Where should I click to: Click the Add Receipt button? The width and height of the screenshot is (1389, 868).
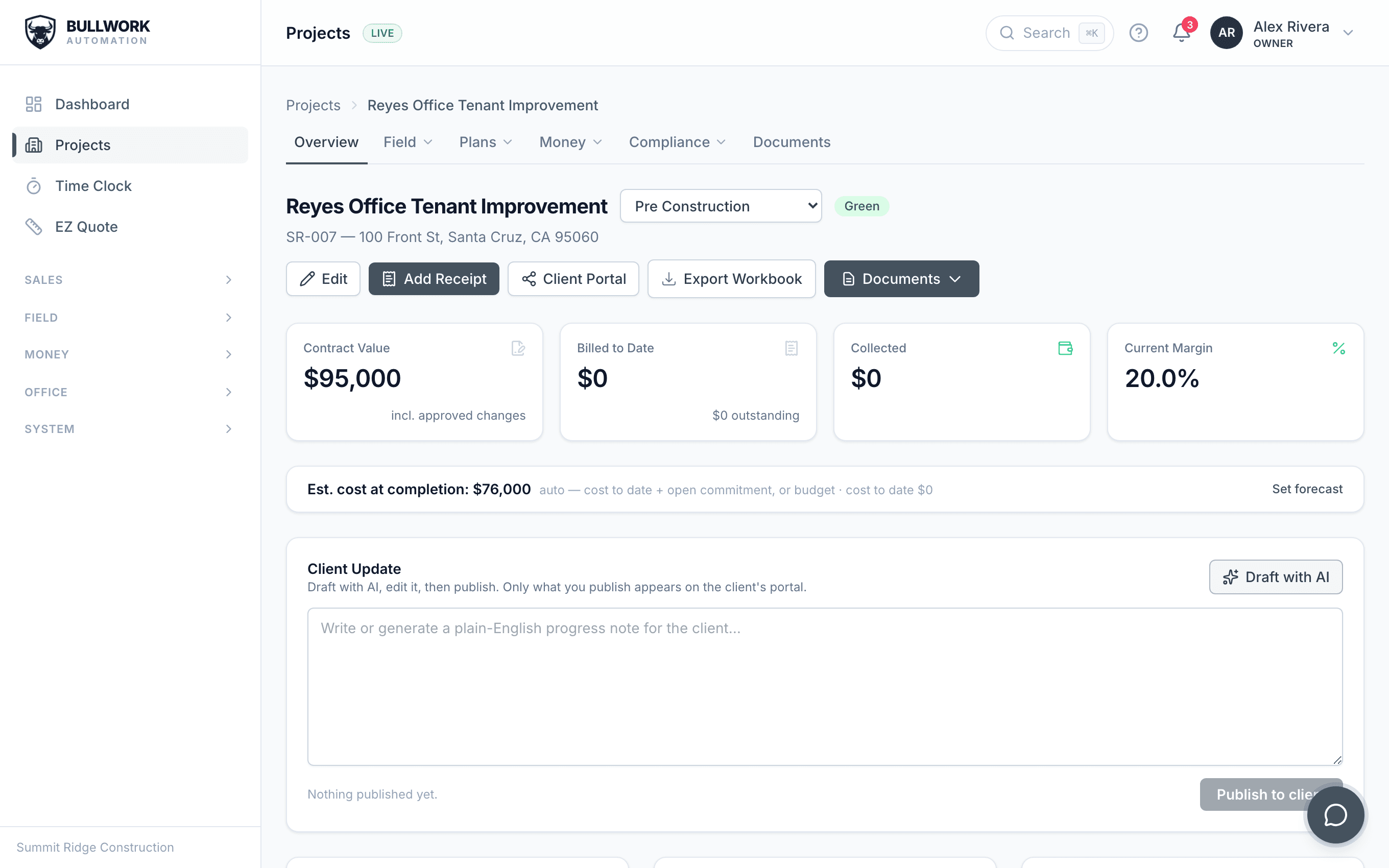pos(434,279)
